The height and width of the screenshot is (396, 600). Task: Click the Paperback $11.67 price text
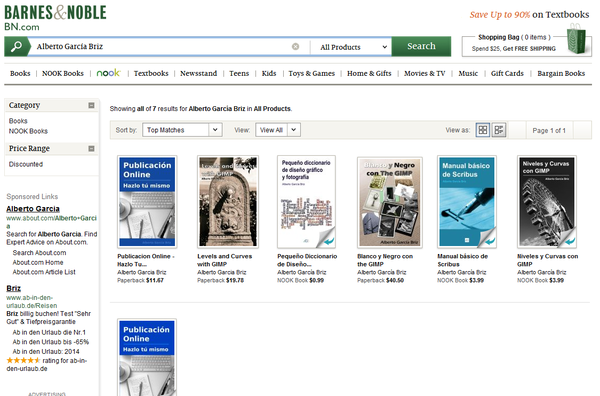[140, 280]
